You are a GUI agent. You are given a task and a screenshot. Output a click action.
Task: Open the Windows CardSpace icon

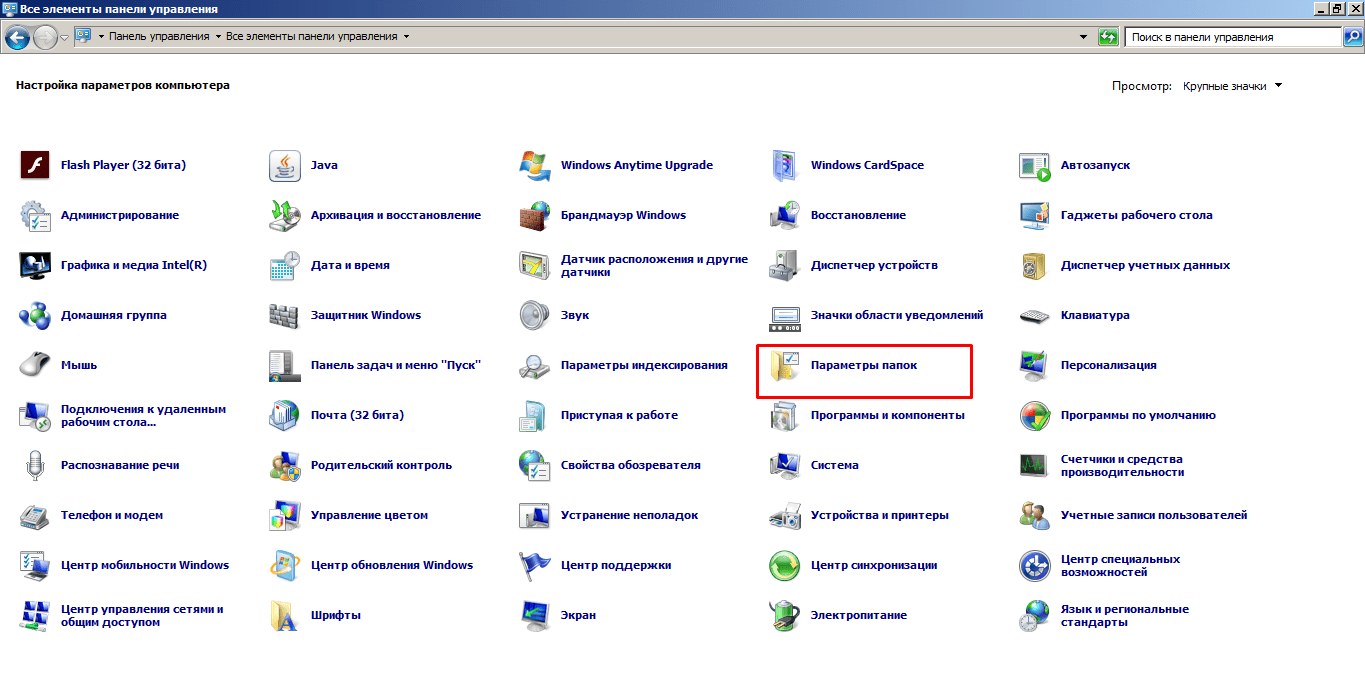[x=785, y=165]
